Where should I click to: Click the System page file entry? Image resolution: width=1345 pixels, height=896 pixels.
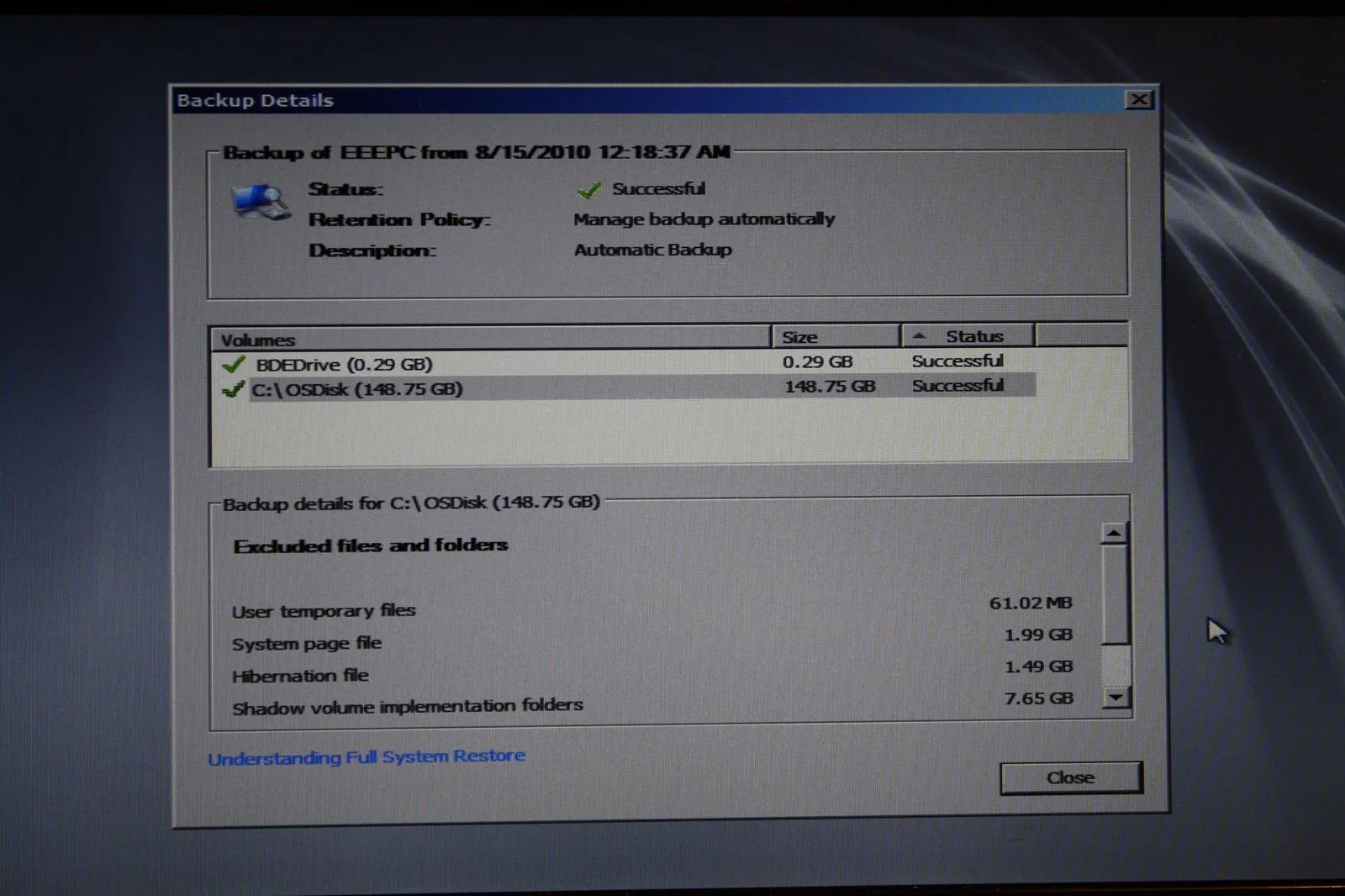[307, 644]
